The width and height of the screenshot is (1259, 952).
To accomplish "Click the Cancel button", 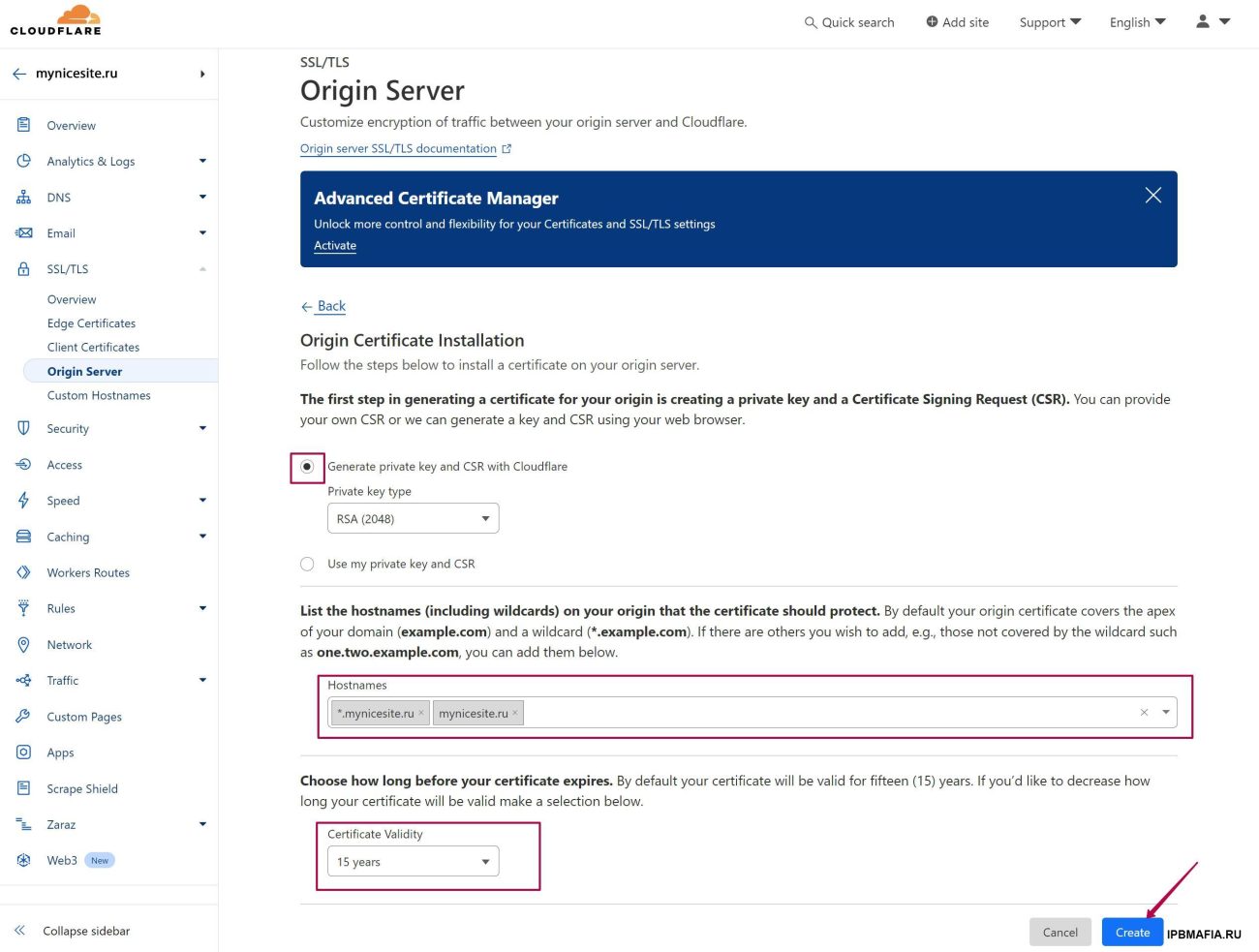I will tap(1059, 933).
